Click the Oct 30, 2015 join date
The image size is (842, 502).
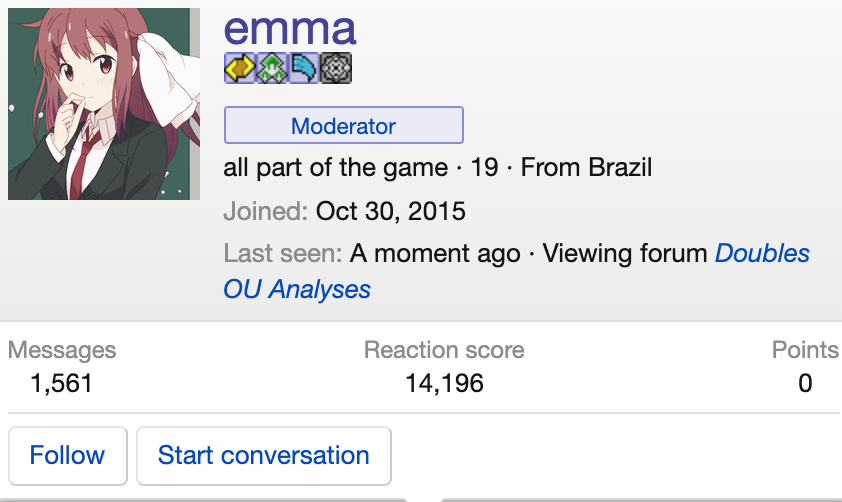click(x=390, y=212)
